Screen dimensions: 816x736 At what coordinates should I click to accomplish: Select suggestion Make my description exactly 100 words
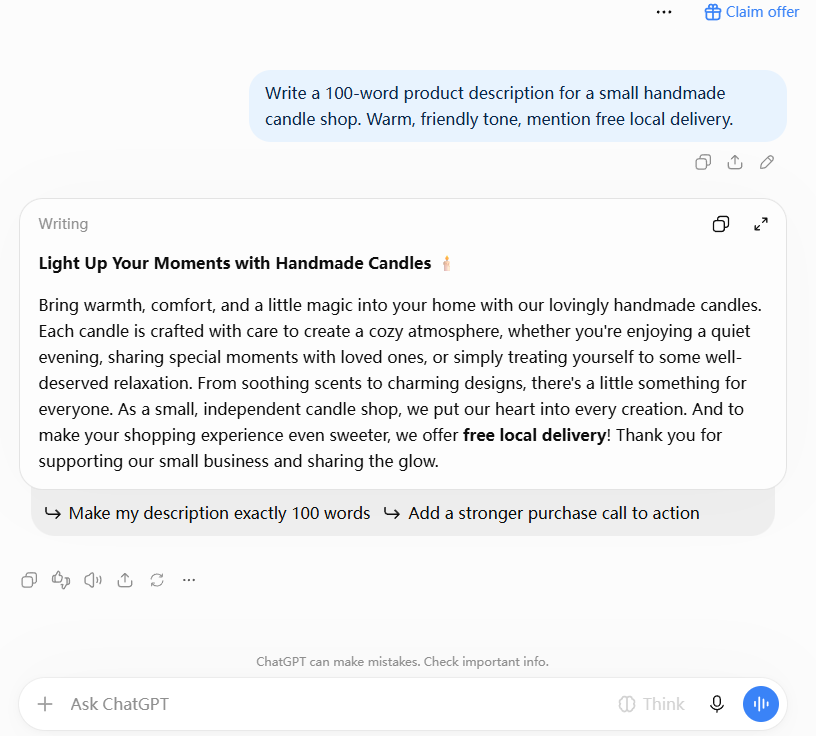pos(207,513)
